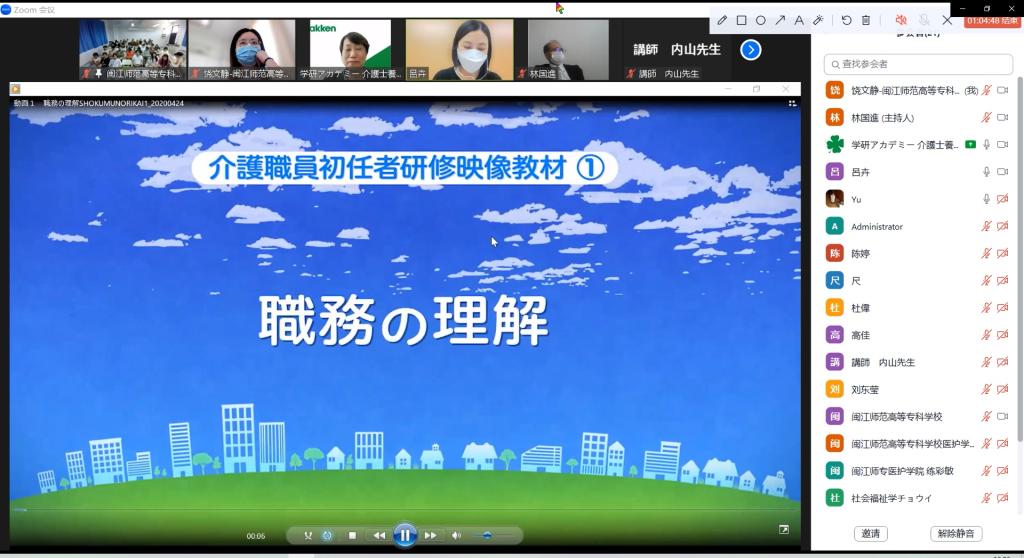Toggle microphone for participant 呂卉
The image size is (1024, 558).
986,172
